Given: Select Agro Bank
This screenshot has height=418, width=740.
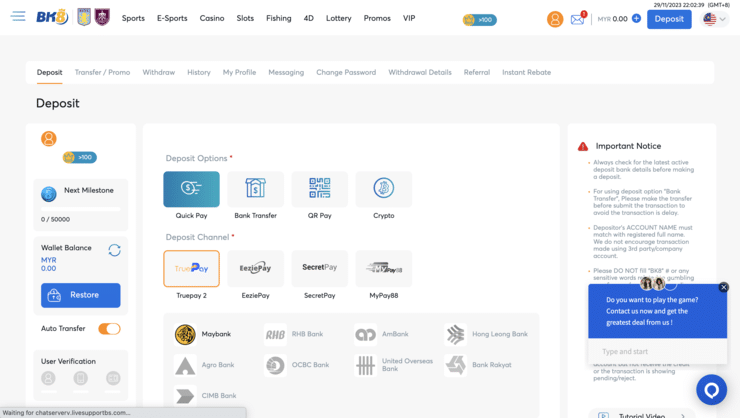Looking at the screenshot, I should point(204,365).
